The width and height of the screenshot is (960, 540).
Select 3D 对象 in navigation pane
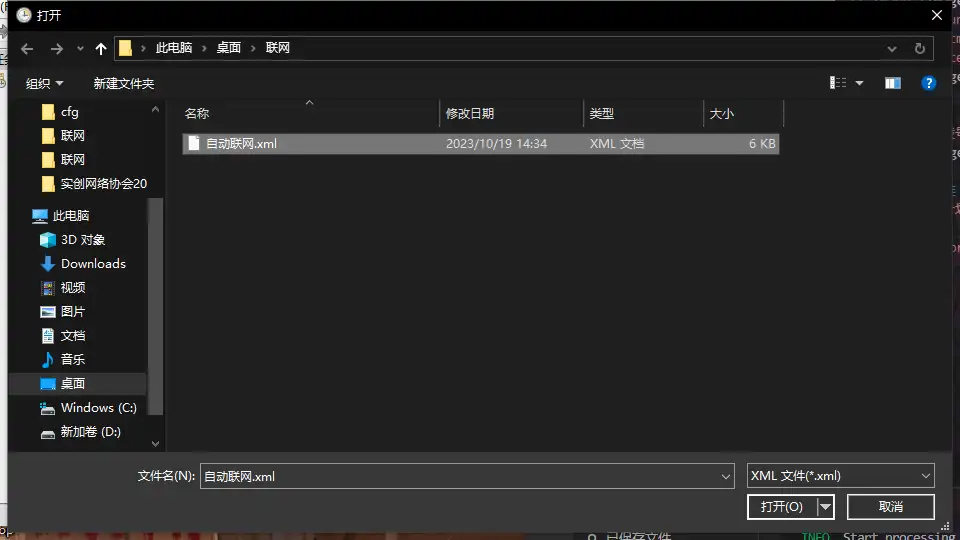pos(82,240)
